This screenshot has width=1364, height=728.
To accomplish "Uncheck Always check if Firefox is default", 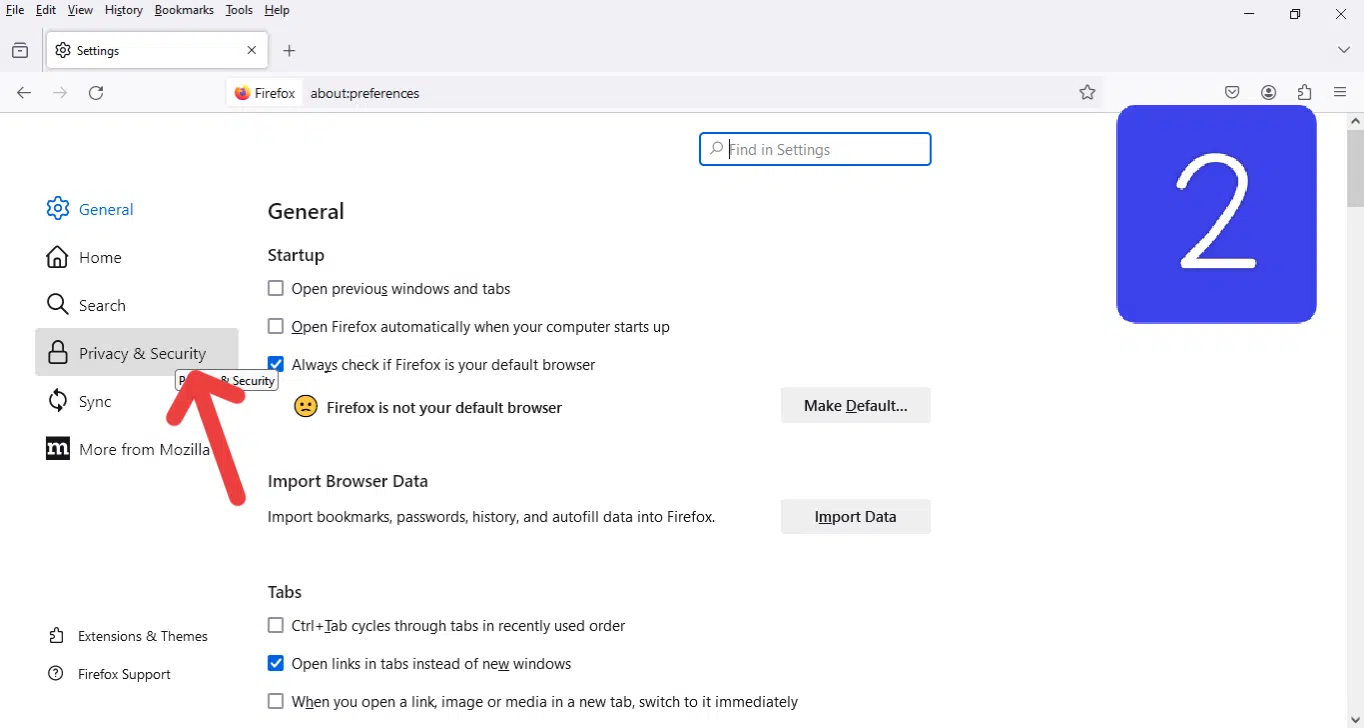I will point(276,365).
